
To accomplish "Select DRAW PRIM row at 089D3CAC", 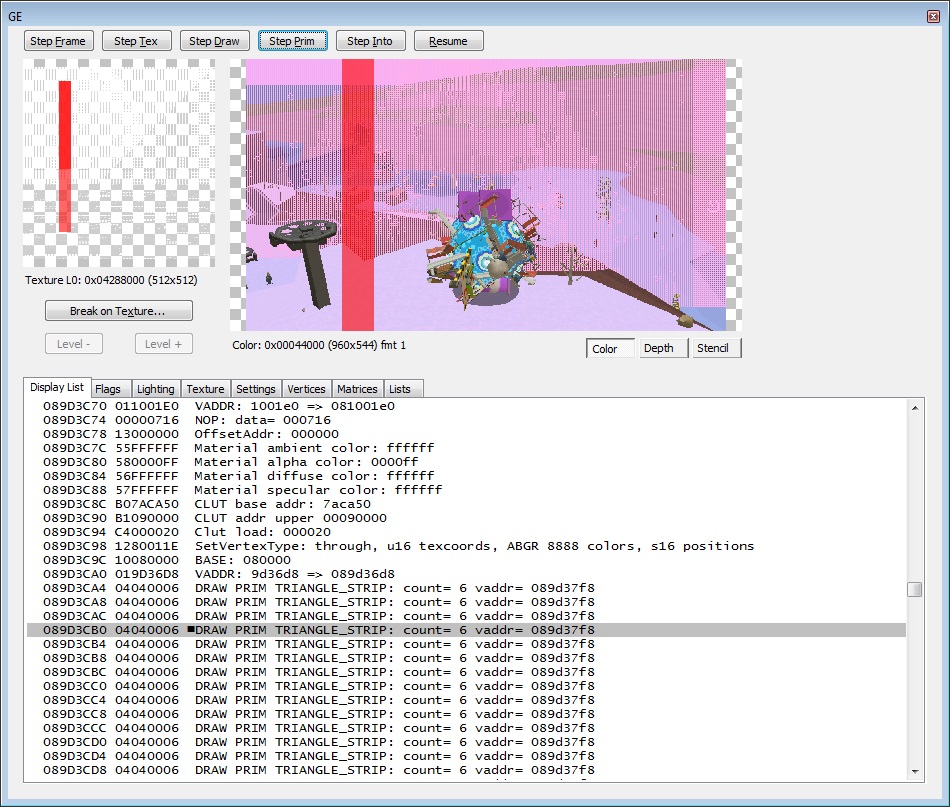I will coord(467,616).
